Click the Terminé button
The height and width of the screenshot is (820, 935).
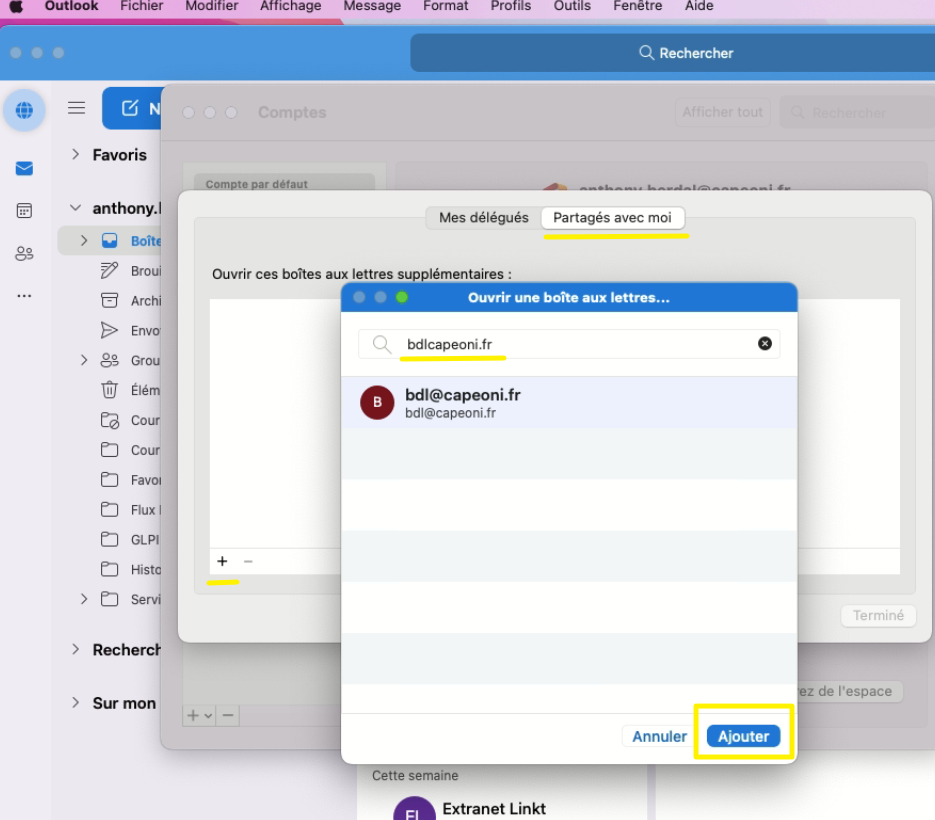(878, 615)
